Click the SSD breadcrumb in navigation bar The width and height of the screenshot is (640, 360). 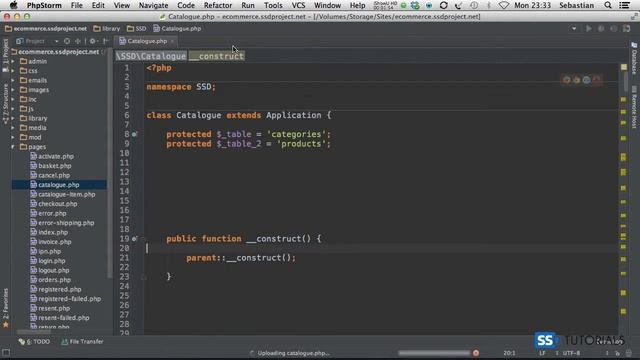click(136, 29)
